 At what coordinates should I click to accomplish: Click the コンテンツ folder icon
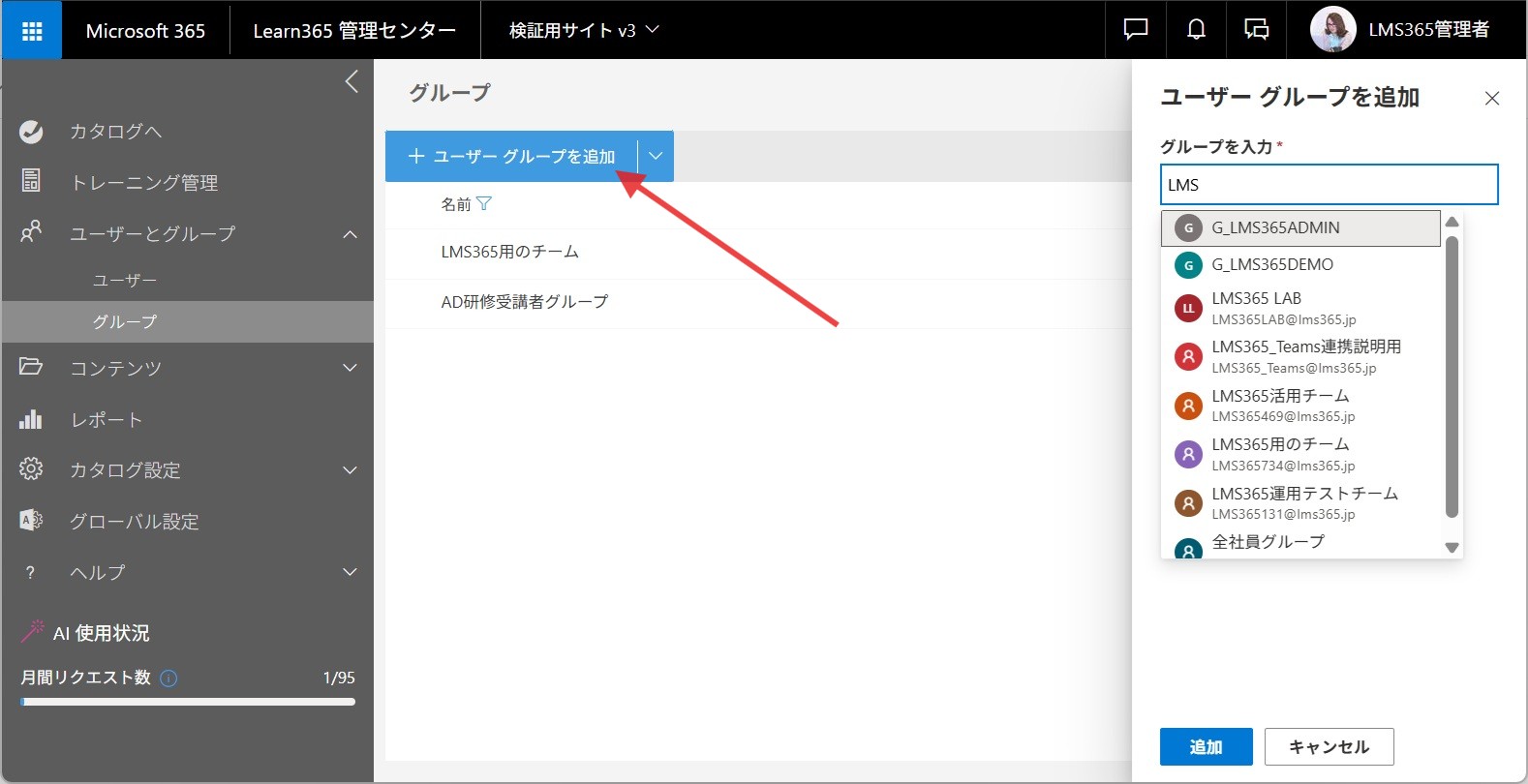click(x=31, y=367)
